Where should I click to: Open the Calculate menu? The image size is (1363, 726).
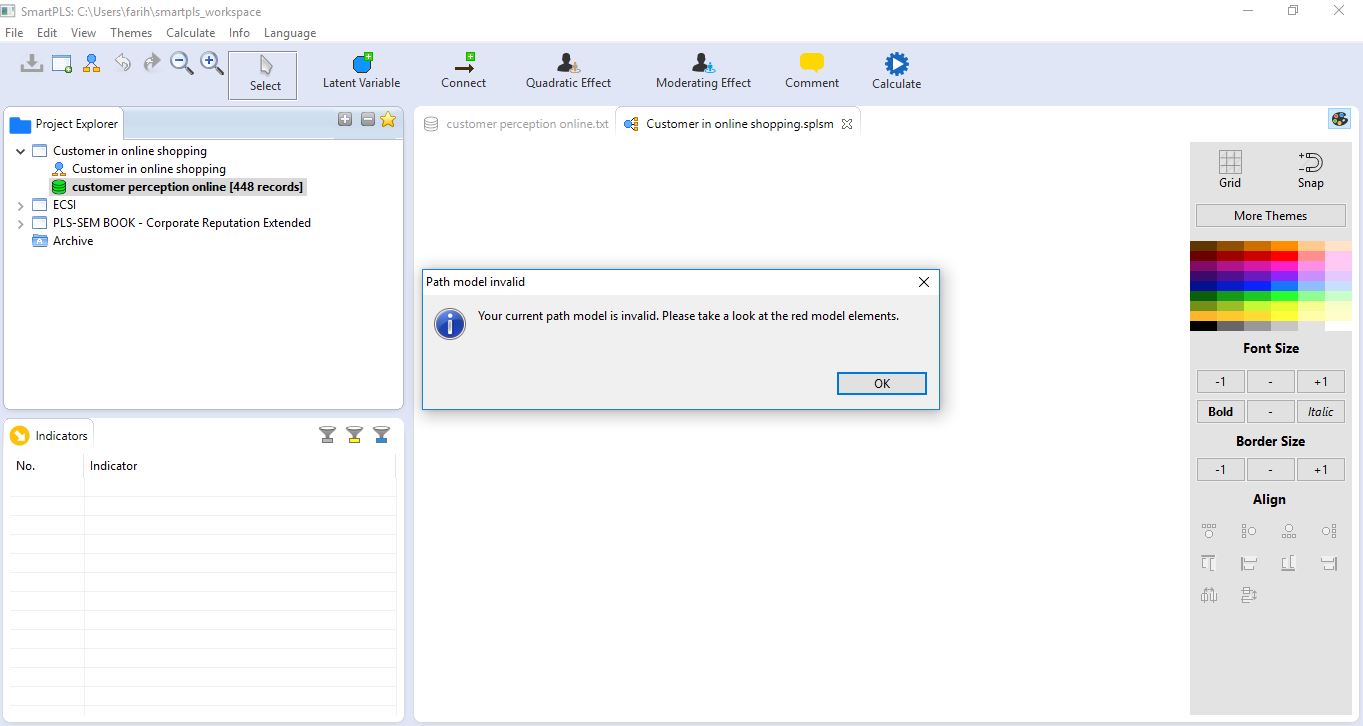[x=190, y=33]
